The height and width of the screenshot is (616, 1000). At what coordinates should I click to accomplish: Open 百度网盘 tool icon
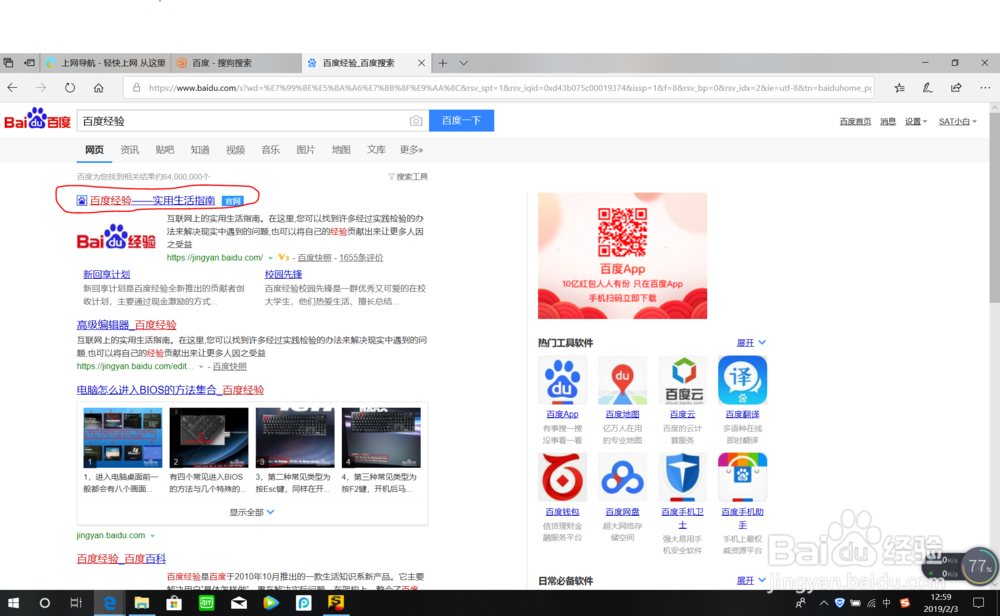(622, 478)
